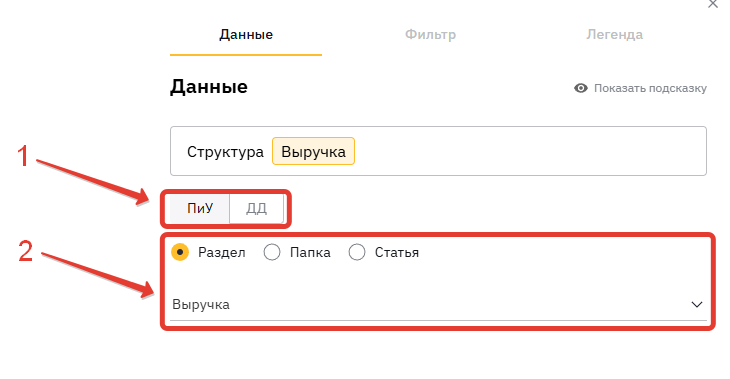Expand the Выручка dropdown chevron arrow

point(696,305)
